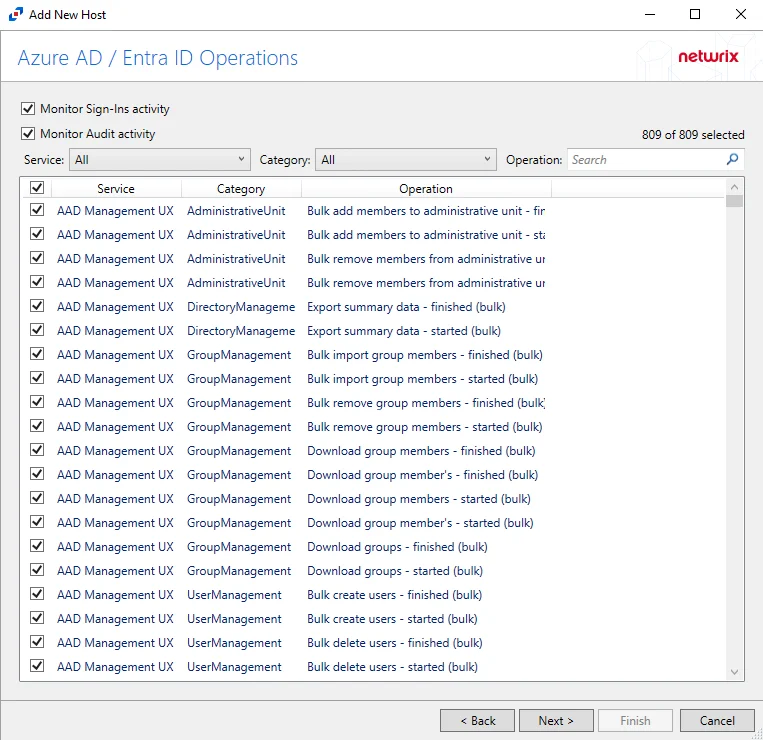Select 'Download group members - finished (bulk)' text
The image size is (763, 740).
pyautogui.click(x=421, y=451)
